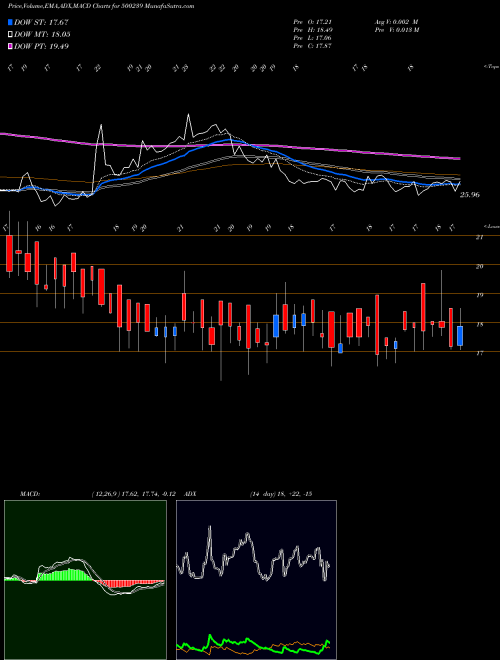Click the 'ADX' panel label
The width and height of the screenshot is (500, 660).
(x=191, y=494)
